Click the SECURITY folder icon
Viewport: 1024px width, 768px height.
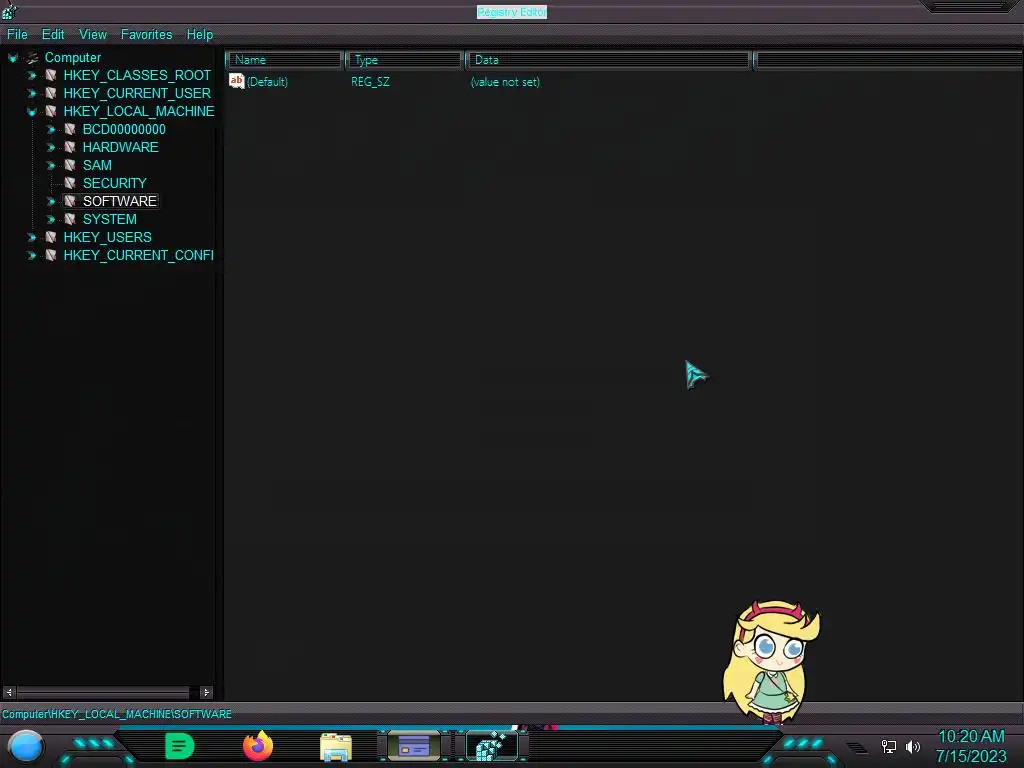coord(70,183)
